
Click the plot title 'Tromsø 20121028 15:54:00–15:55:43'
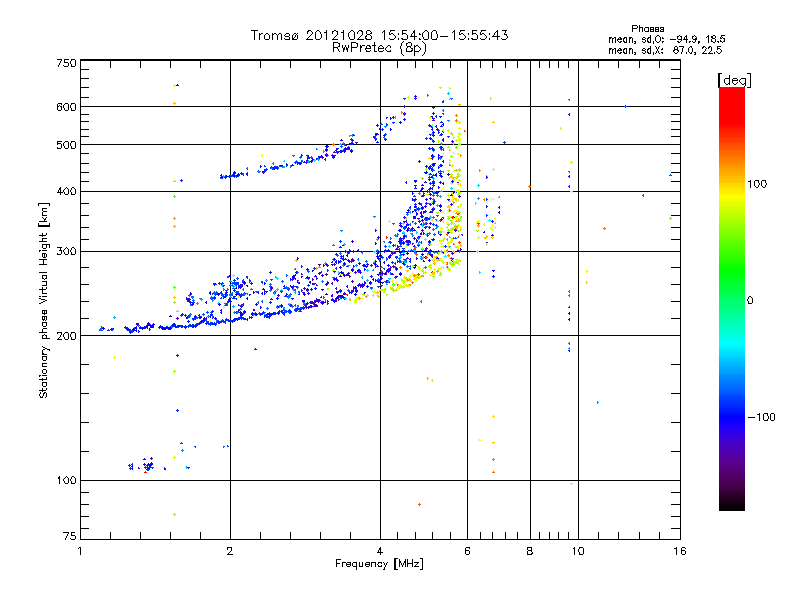[x=379, y=35]
